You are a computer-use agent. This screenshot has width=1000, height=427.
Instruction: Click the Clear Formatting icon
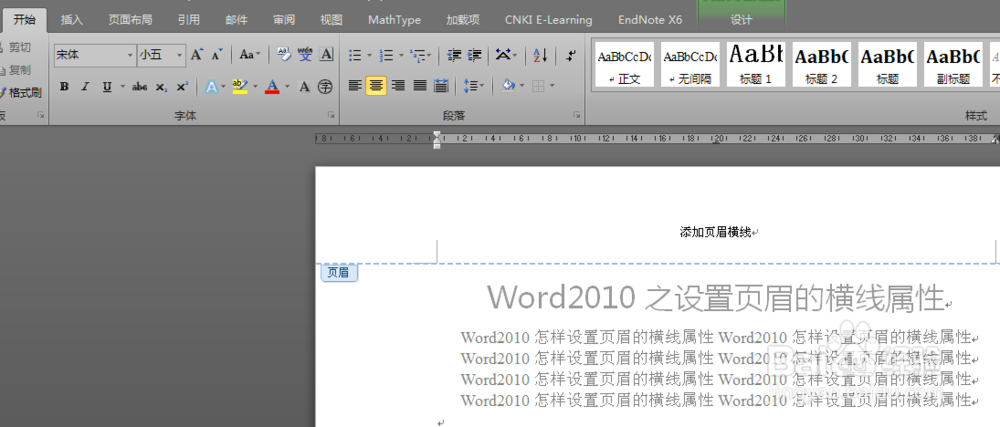point(284,55)
